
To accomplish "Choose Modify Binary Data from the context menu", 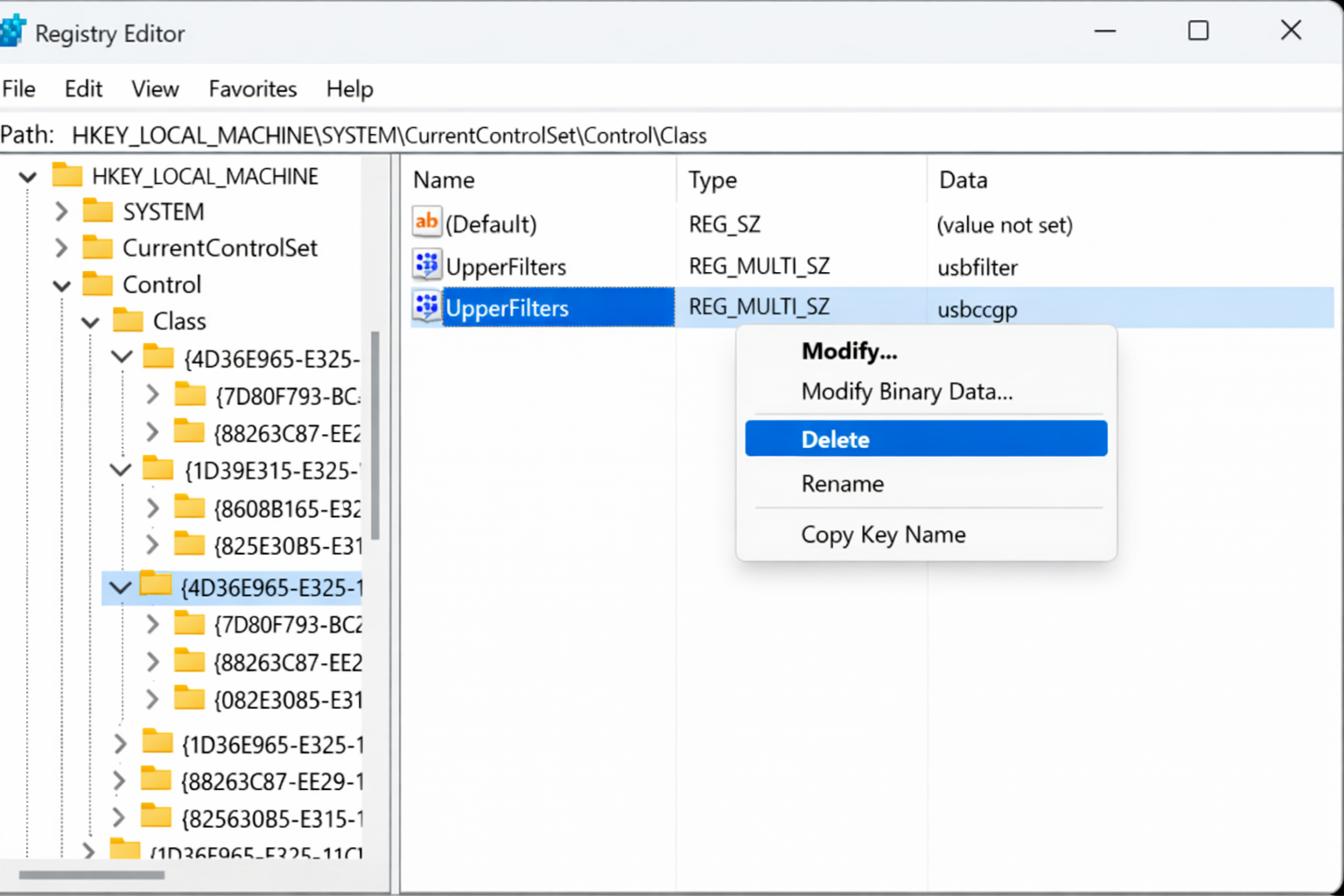I will [x=906, y=391].
